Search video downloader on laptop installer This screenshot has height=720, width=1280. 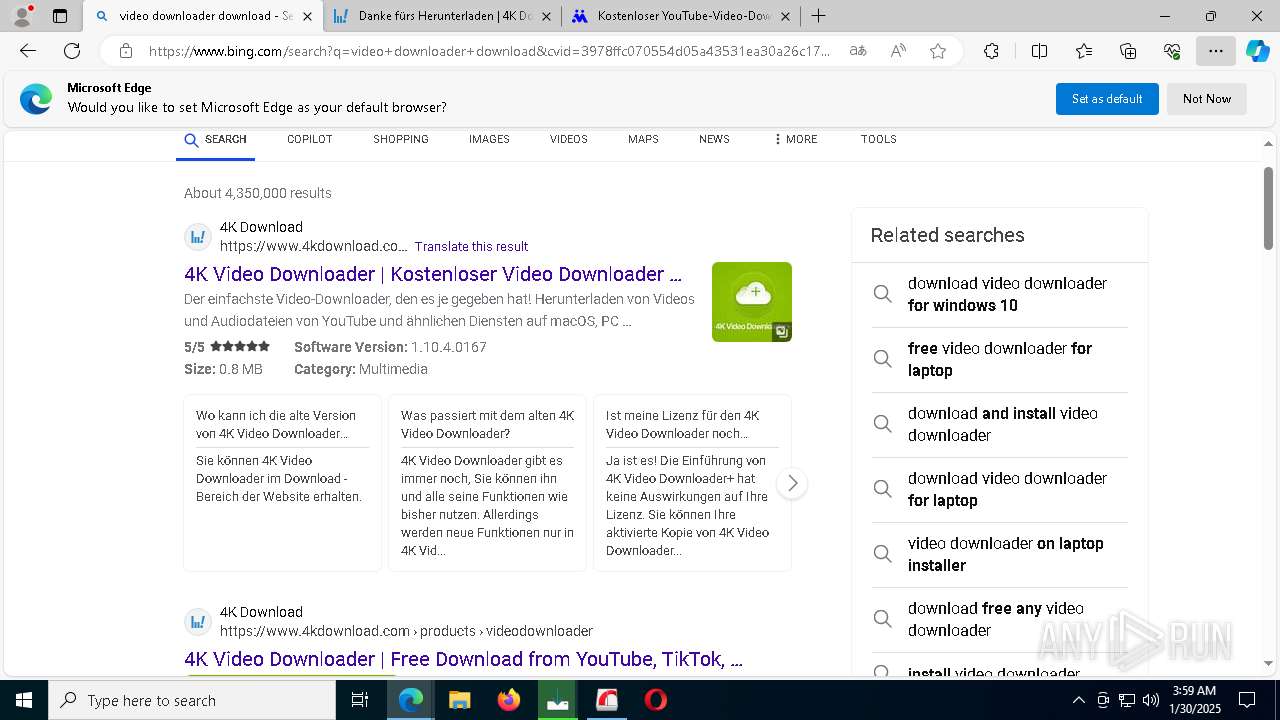1000,554
